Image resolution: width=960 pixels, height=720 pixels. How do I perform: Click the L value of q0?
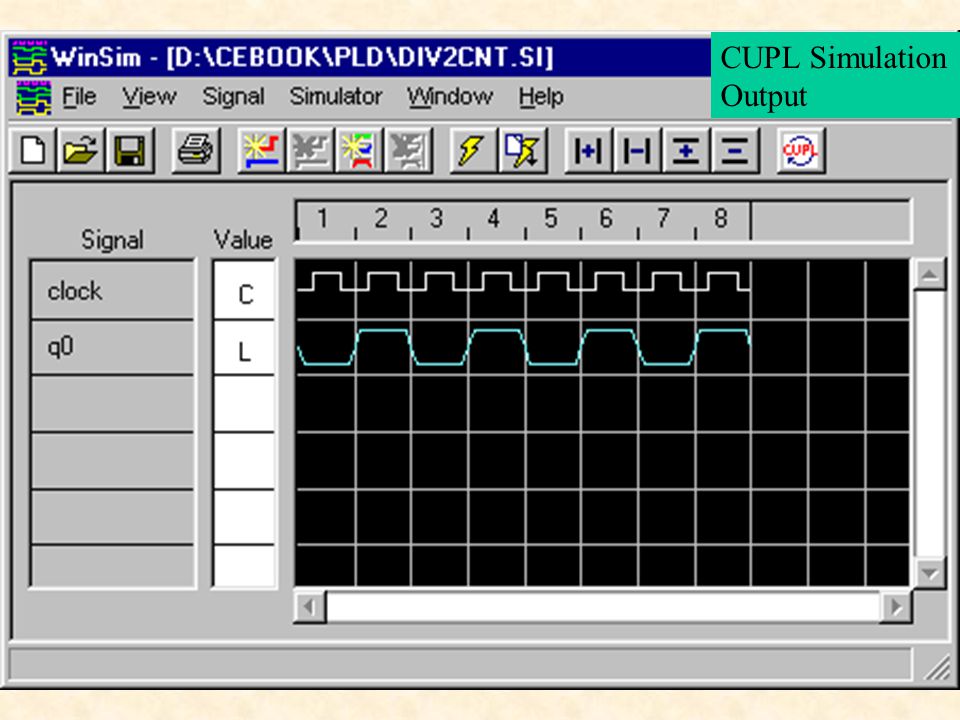pos(244,348)
